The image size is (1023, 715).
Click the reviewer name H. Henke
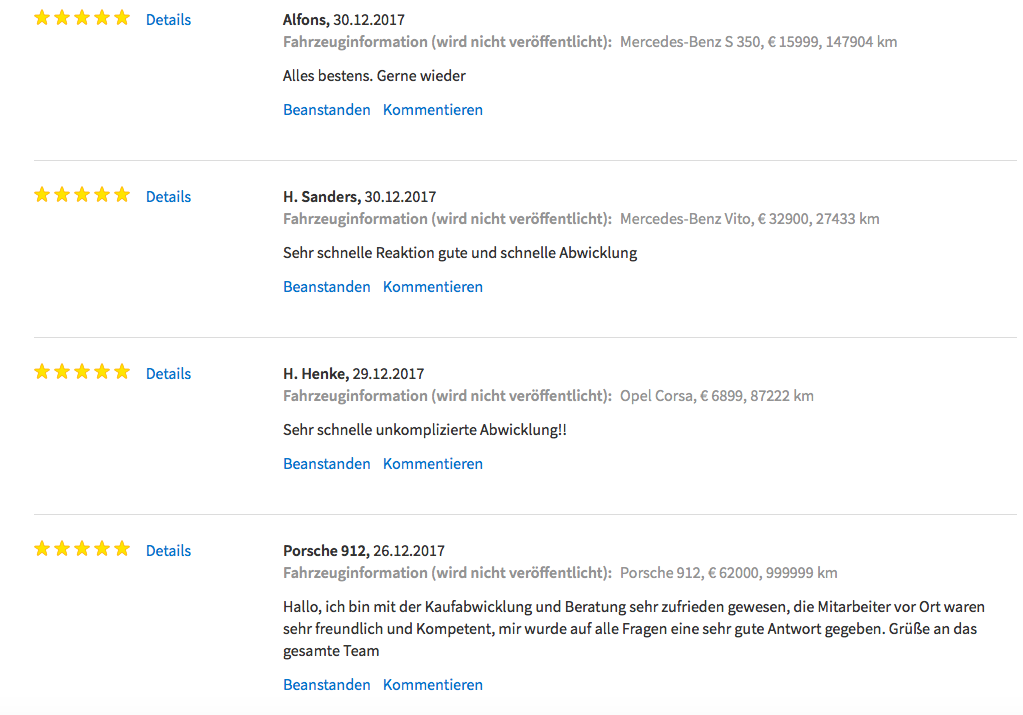(315, 373)
